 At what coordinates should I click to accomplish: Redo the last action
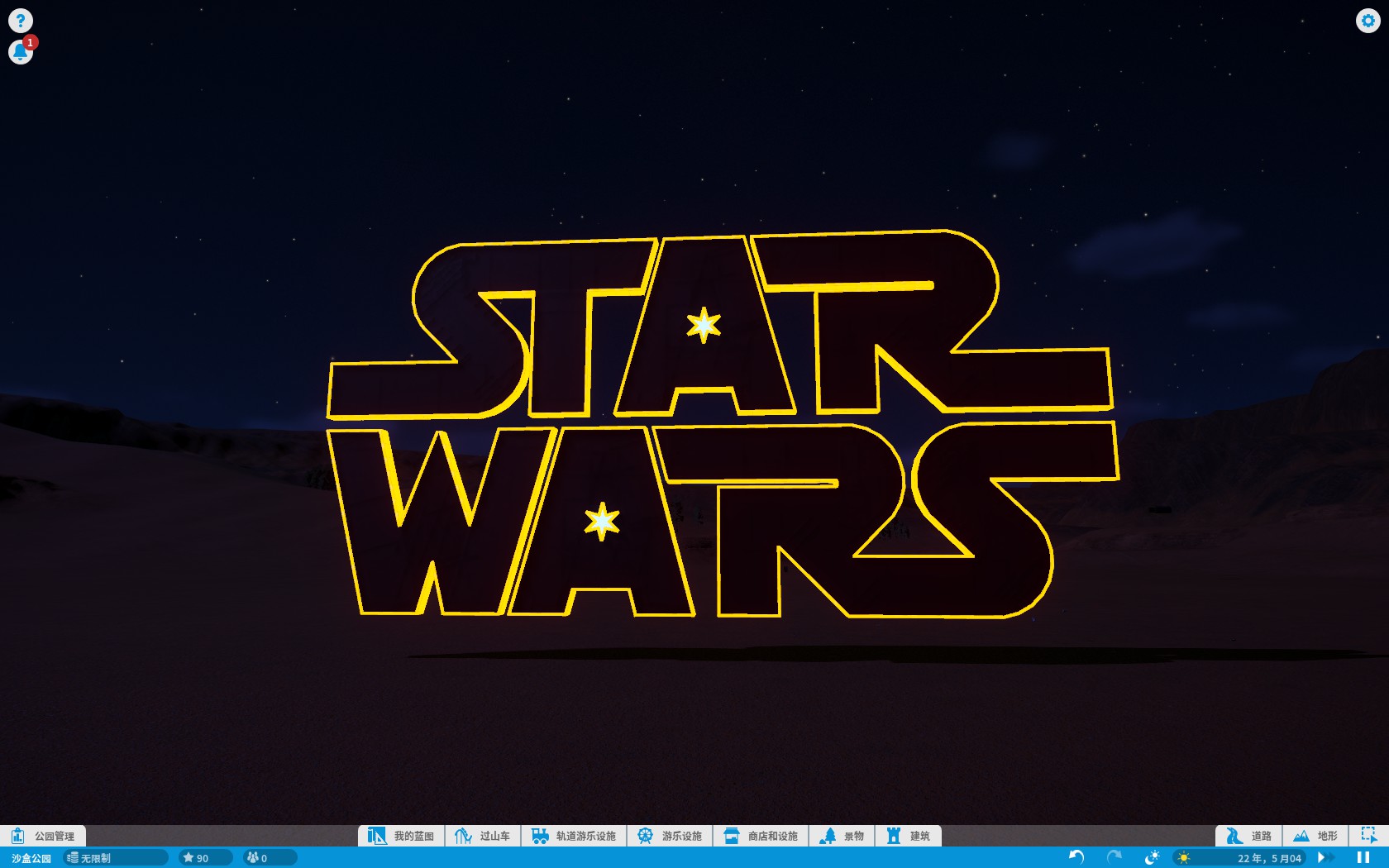[x=1115, y=857]
